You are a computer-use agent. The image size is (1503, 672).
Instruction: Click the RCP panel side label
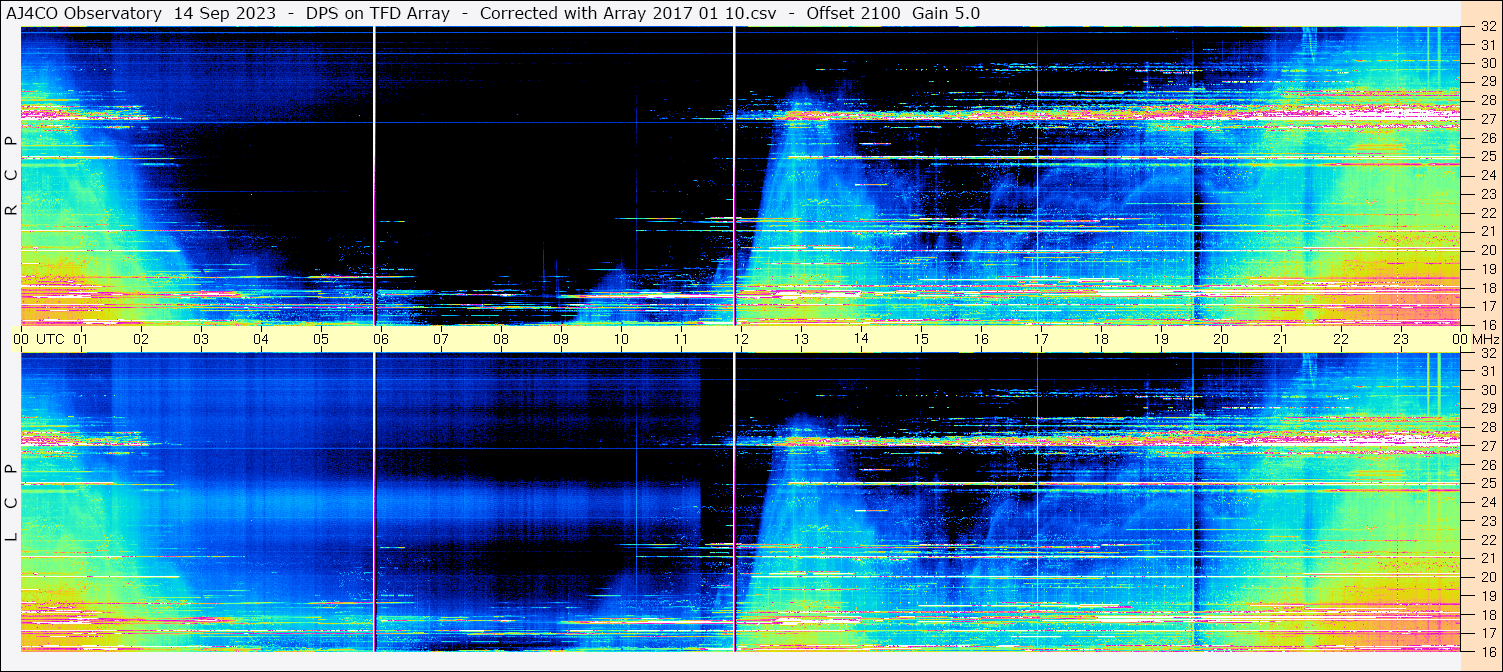(x=12, y=176)
